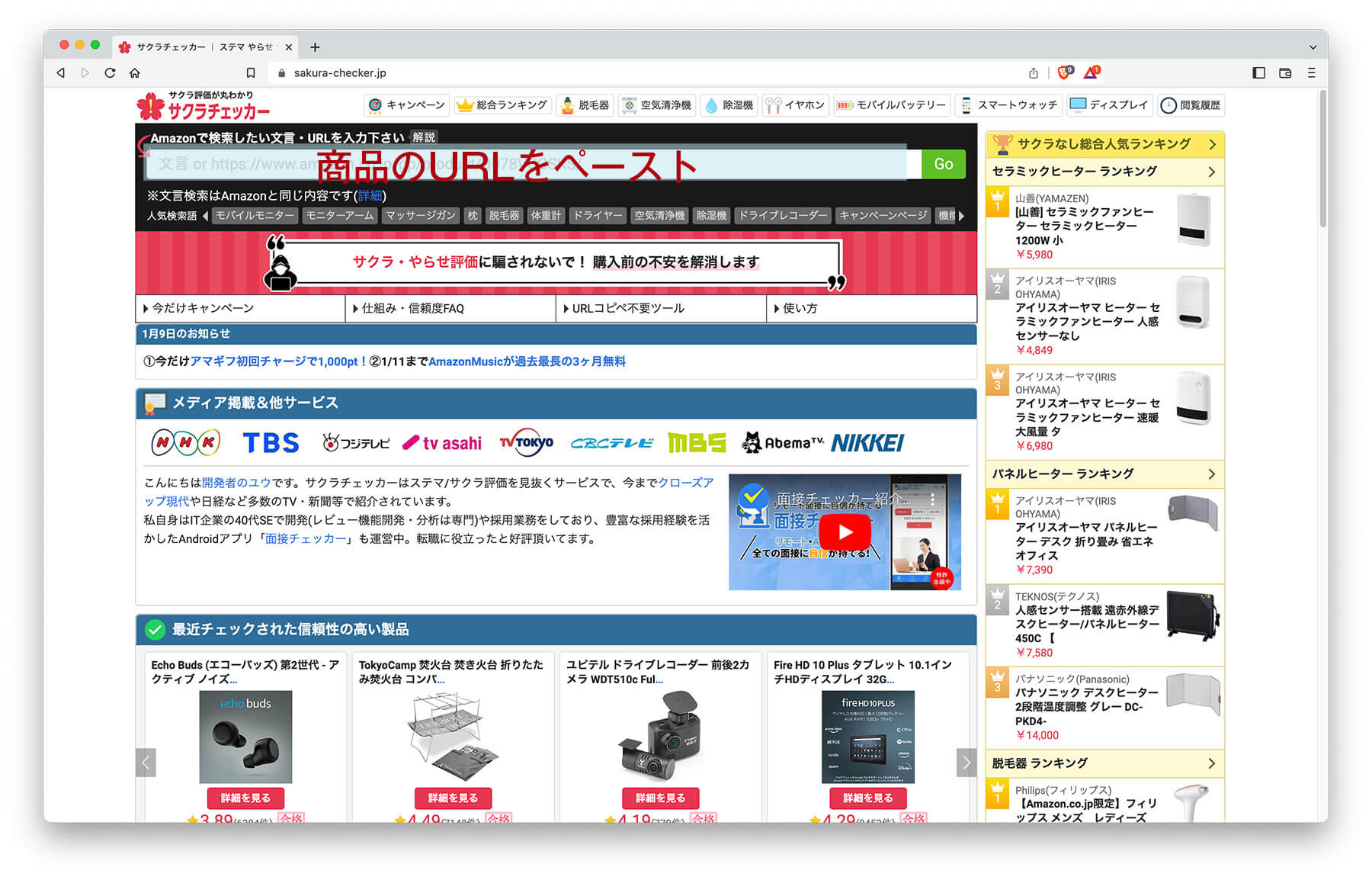The height and width of the screenshot is (880, 1372).
Task: Toggle the browser sidebar panel
Action: point(1258,73)
